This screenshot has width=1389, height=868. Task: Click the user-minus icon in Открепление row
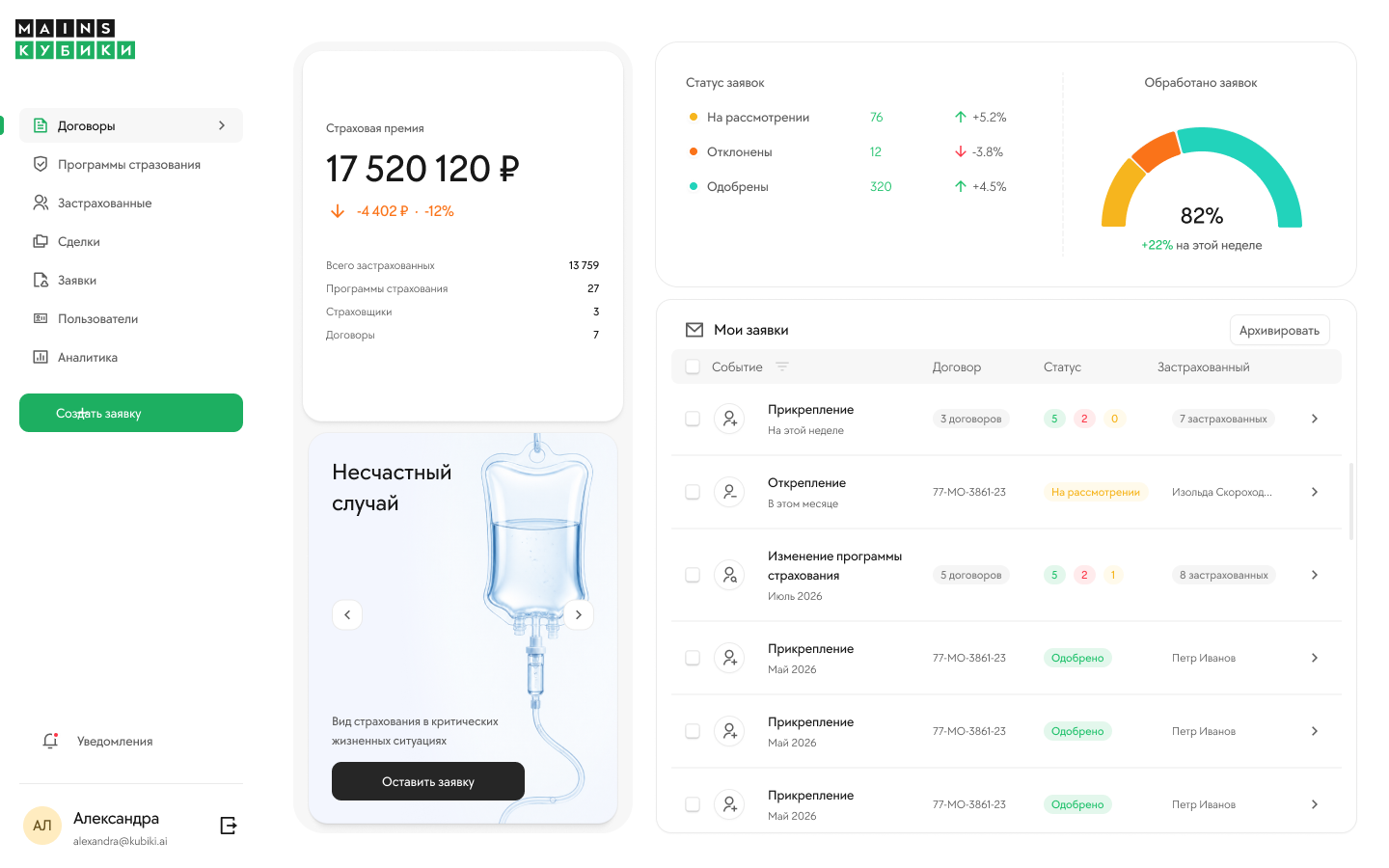pyautogui.click(x=729, y=492)
